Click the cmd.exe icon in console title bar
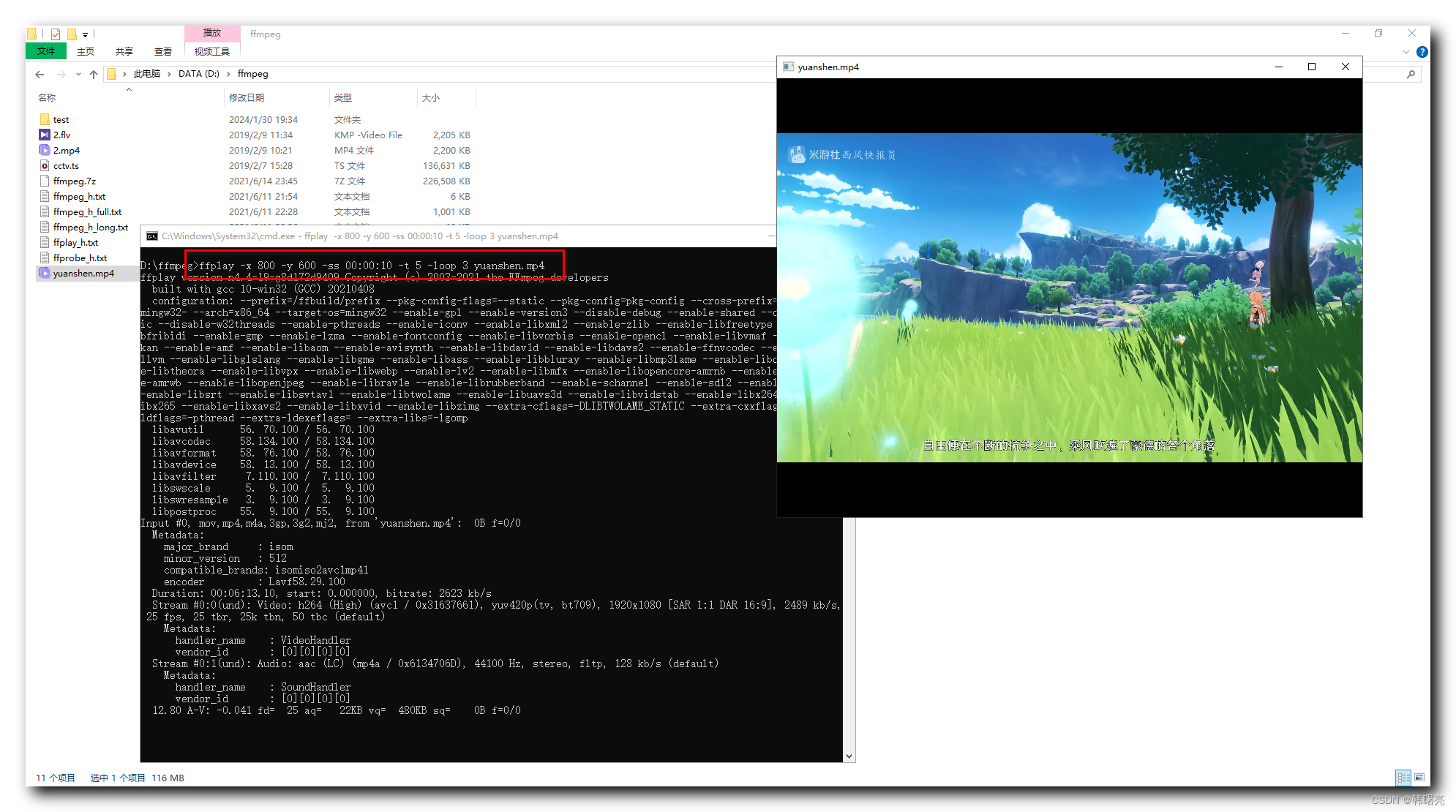1456x812 pixels. 152,236
